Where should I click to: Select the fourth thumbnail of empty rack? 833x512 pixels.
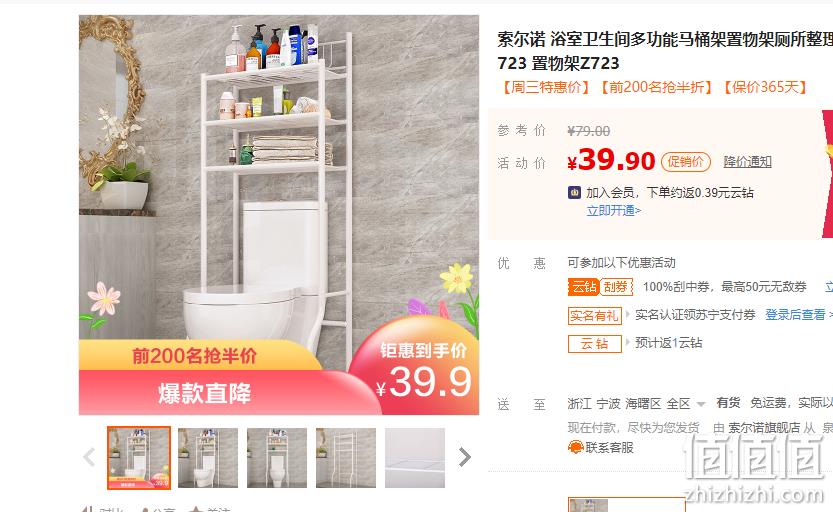point(346,458)
